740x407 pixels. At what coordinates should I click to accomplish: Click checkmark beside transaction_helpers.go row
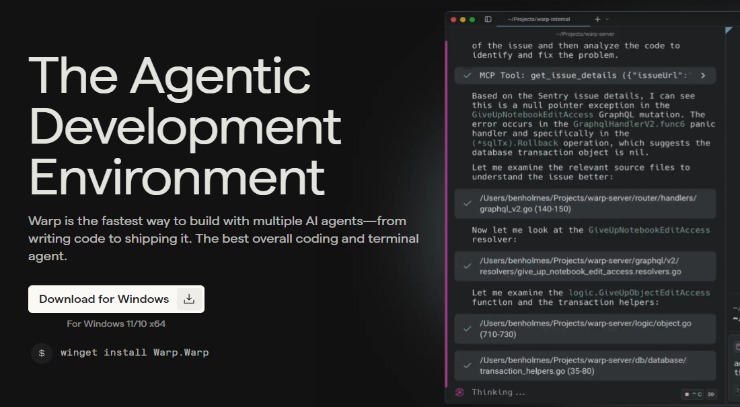click(467, 365)
